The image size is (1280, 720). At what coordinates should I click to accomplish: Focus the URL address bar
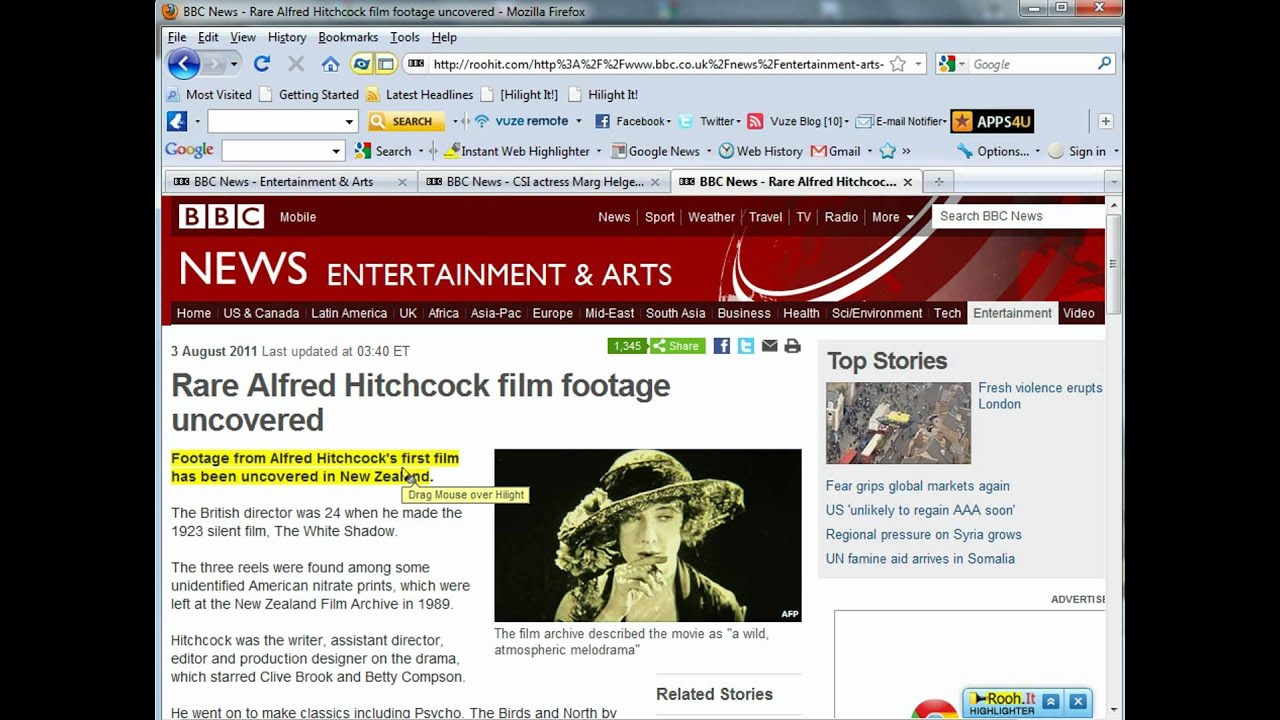[659, 64]
